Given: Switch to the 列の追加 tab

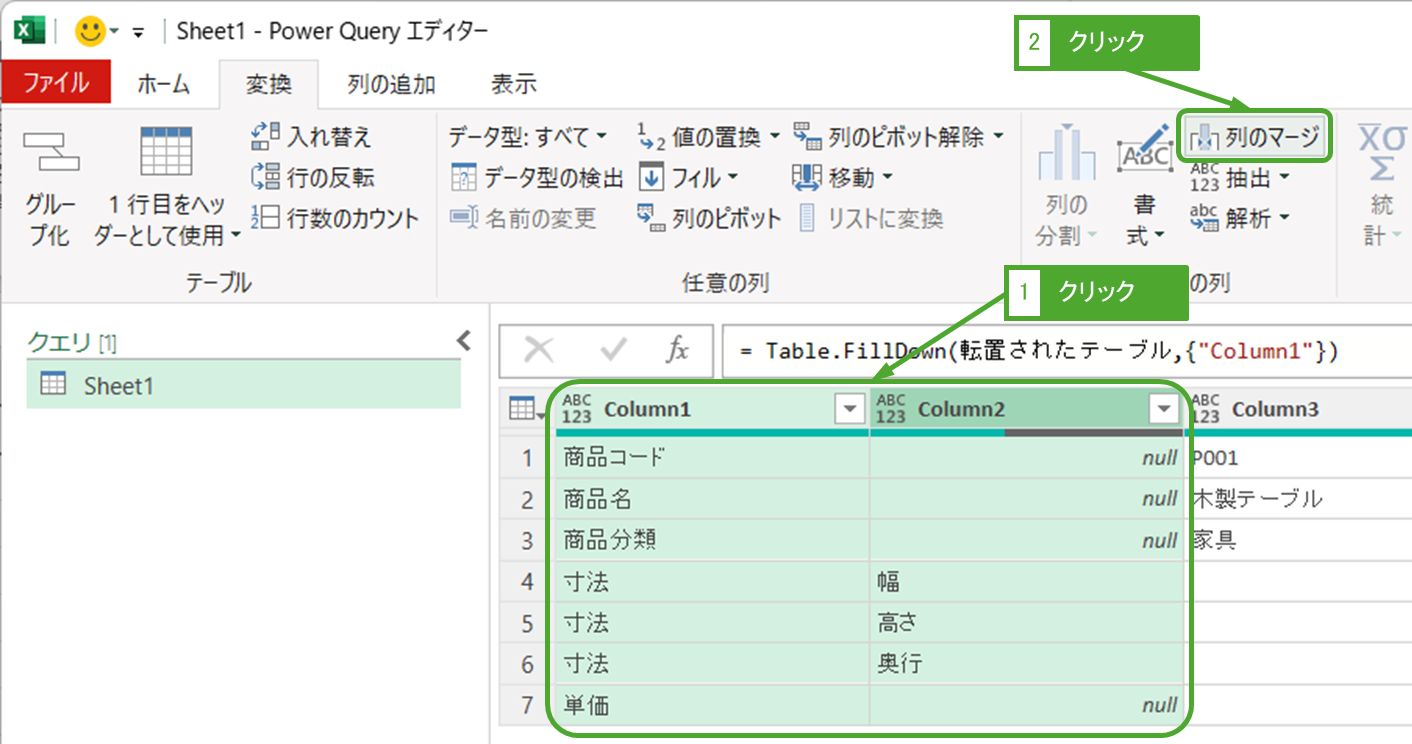Looking at the screenshot, I should tap(391, 84).
